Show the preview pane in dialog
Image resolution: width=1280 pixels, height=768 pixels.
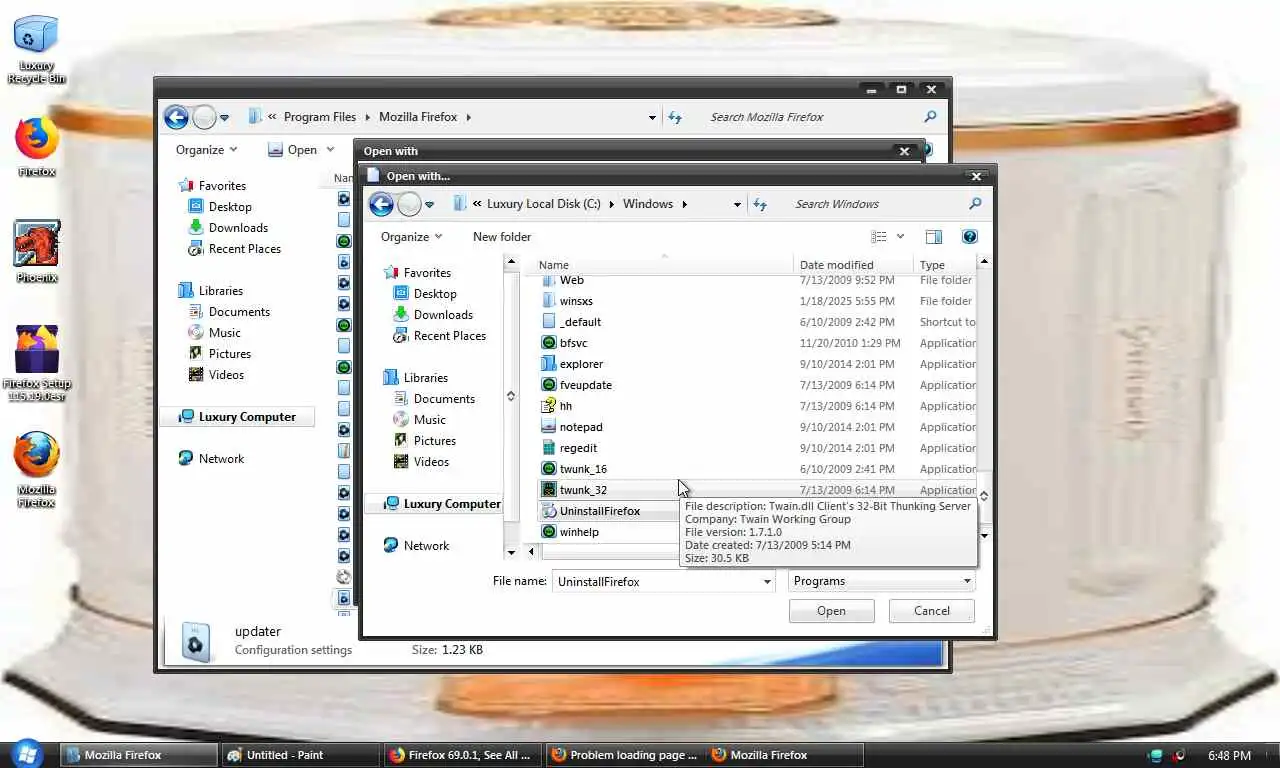click(x=933, y=237)
